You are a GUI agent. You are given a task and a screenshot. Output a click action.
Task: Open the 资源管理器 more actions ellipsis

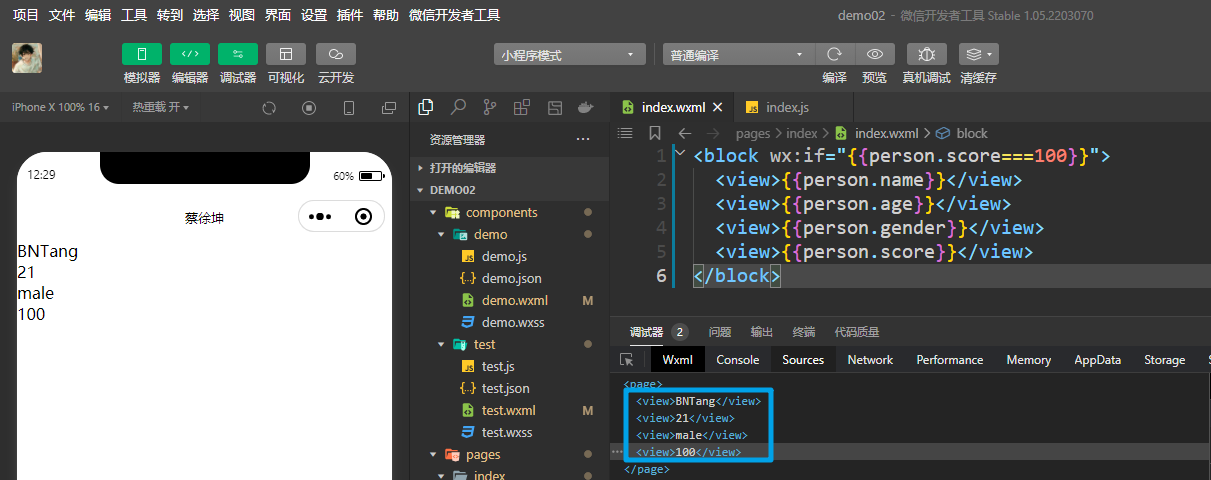[x=583, y=140]
